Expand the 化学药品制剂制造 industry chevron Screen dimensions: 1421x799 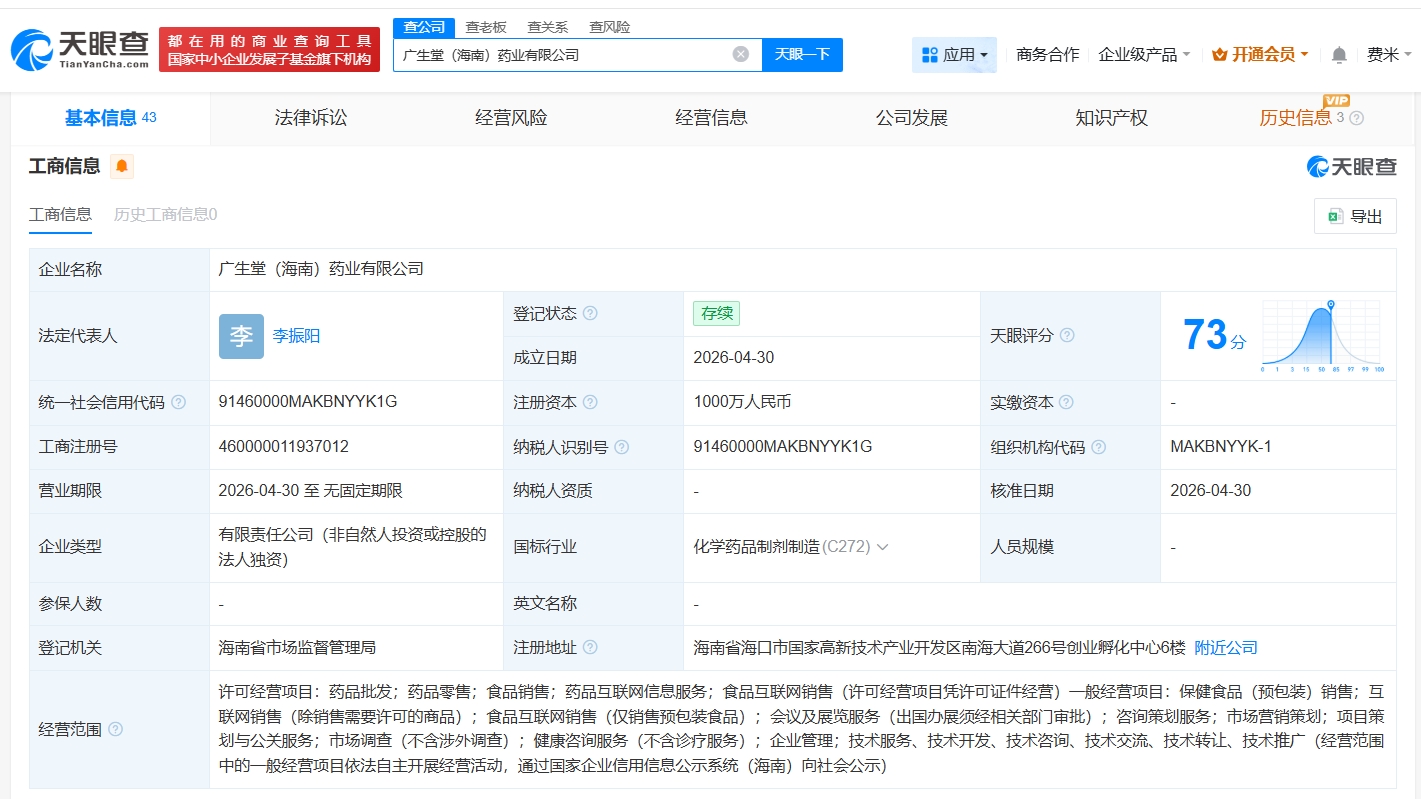tap(883, 547)
